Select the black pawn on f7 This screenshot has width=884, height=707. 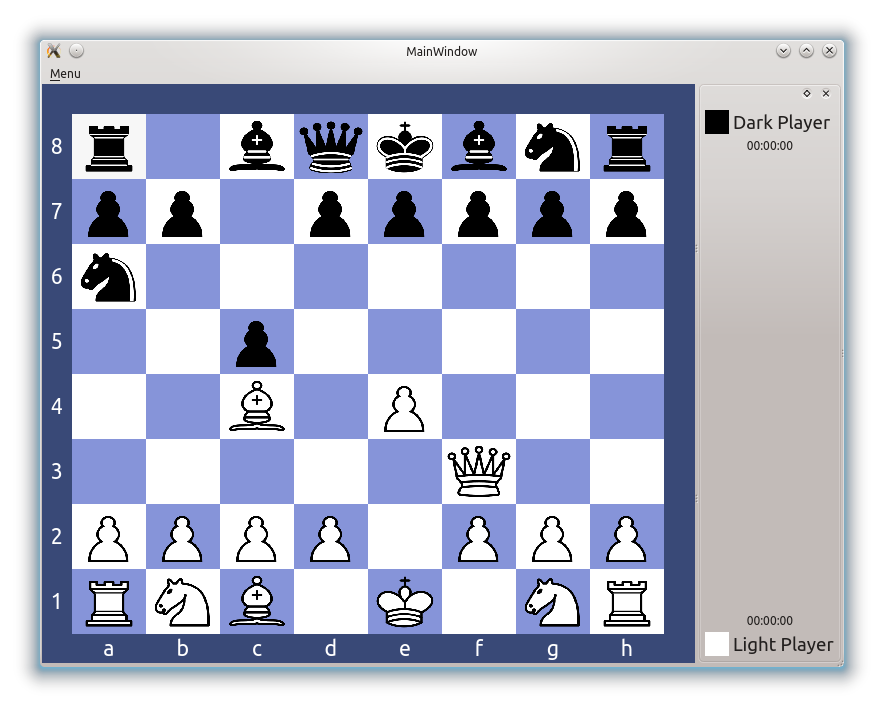479,212
